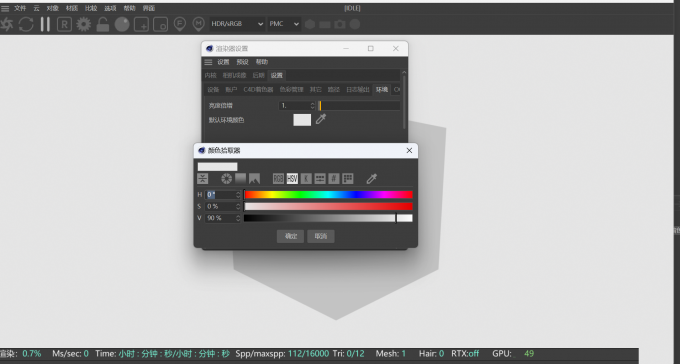
Task: Switch to the 色彩管理 settings tab
Action: (291, 89)
